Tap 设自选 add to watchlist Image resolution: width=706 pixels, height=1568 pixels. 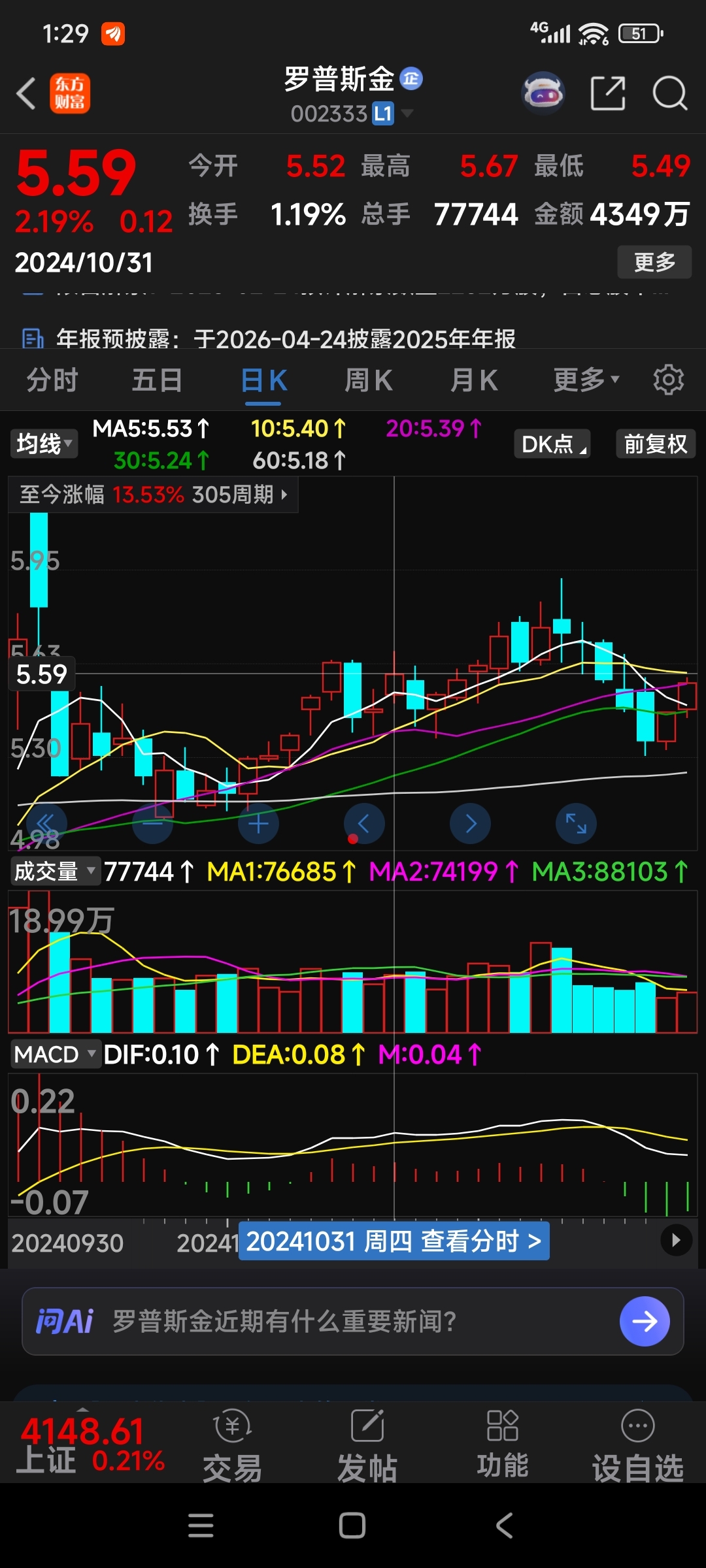638,1445
